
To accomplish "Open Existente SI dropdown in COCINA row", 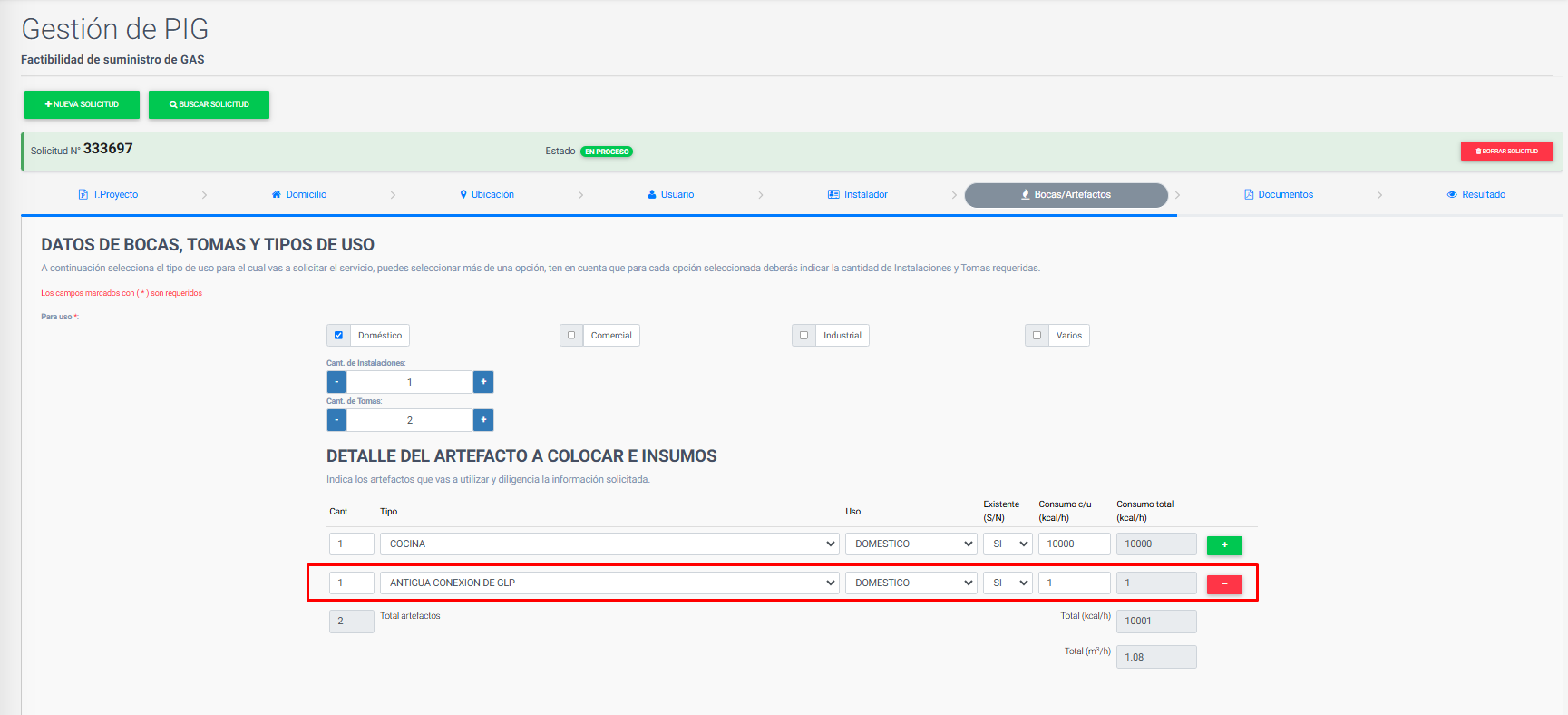I will (1008, 544).
